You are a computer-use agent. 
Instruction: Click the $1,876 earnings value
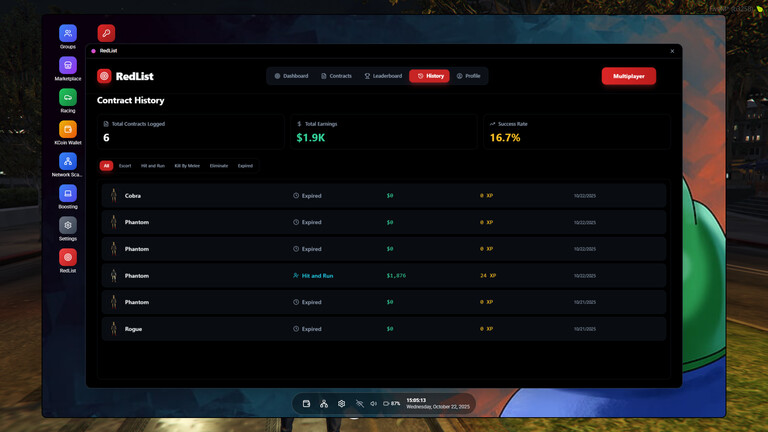(396, 276)
